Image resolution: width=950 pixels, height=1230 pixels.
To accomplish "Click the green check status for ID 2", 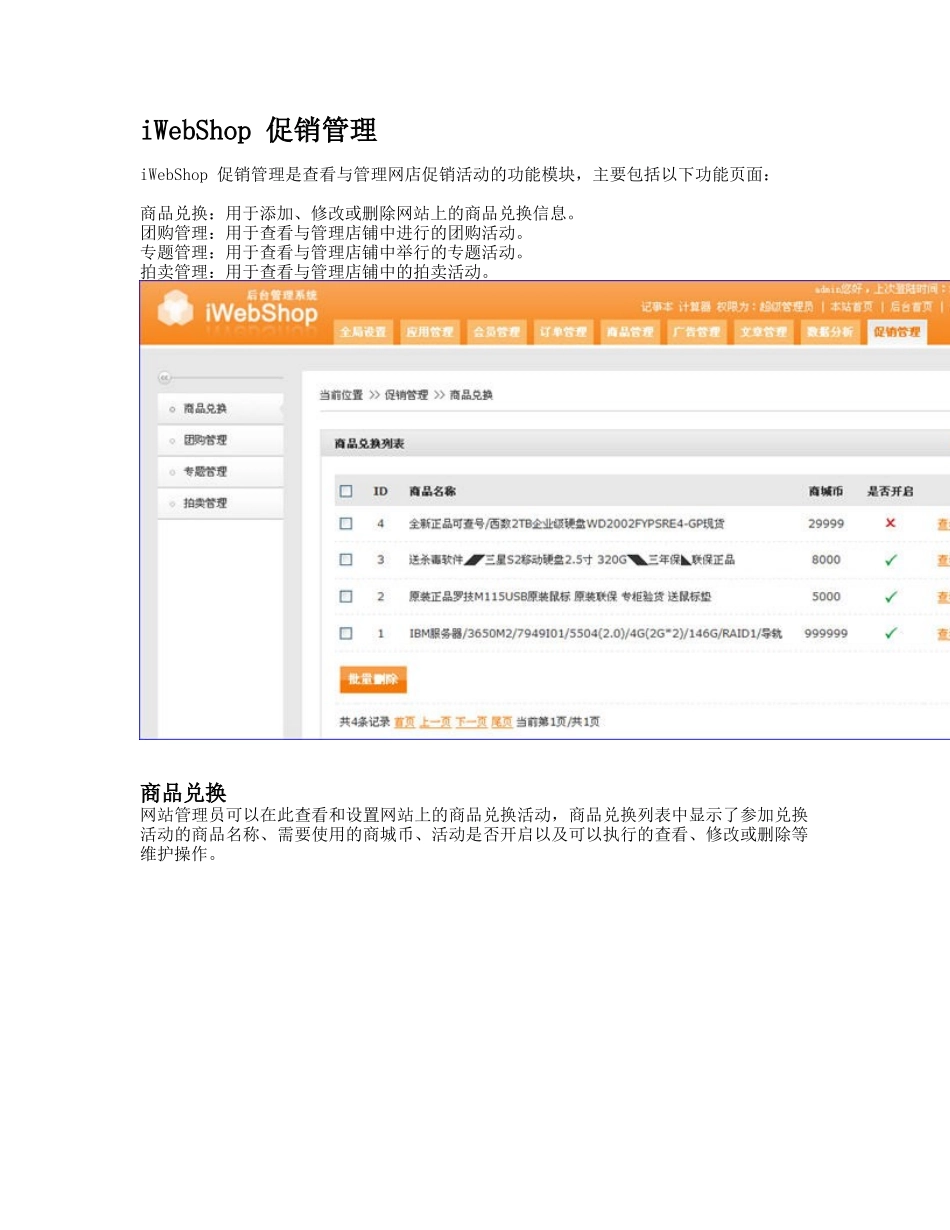I will [x=890, y=596].
